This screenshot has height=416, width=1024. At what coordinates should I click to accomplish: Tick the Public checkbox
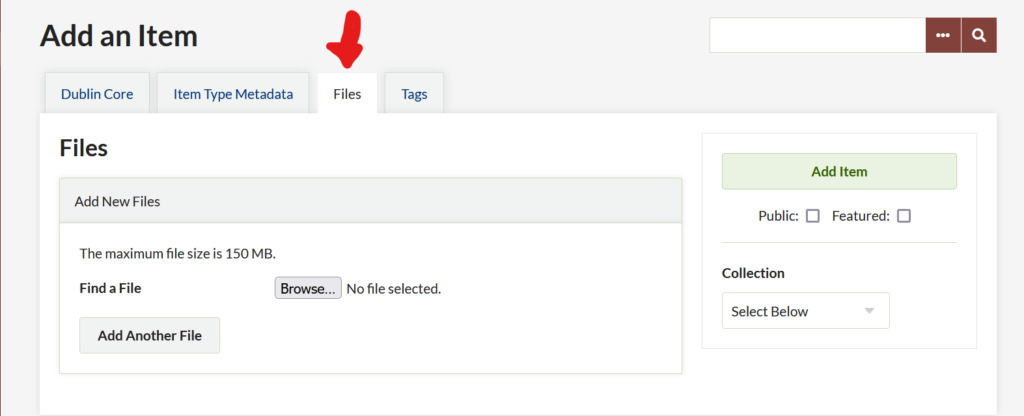pos(813,216)
